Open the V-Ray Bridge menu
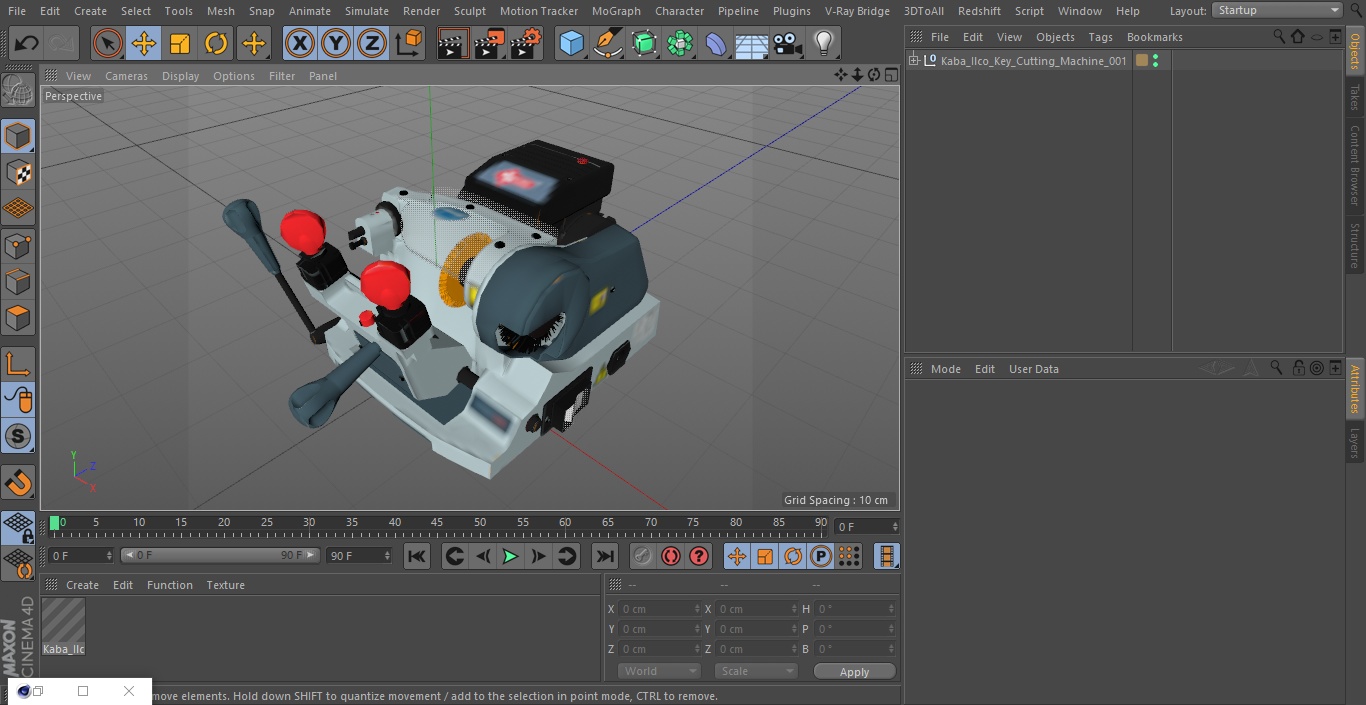The image size is (1366, 705). tap(857, 11)
